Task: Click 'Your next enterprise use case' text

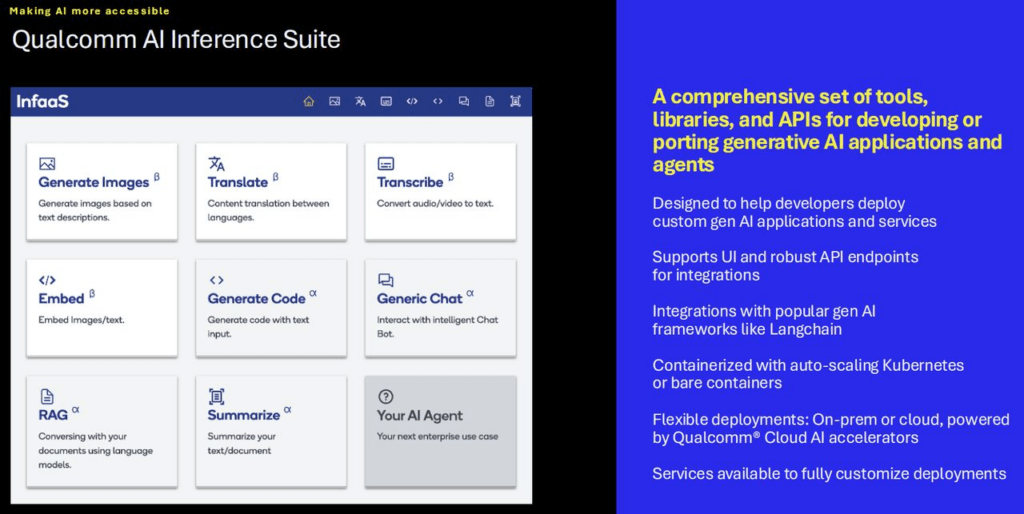Action: [x=438, y=436]
